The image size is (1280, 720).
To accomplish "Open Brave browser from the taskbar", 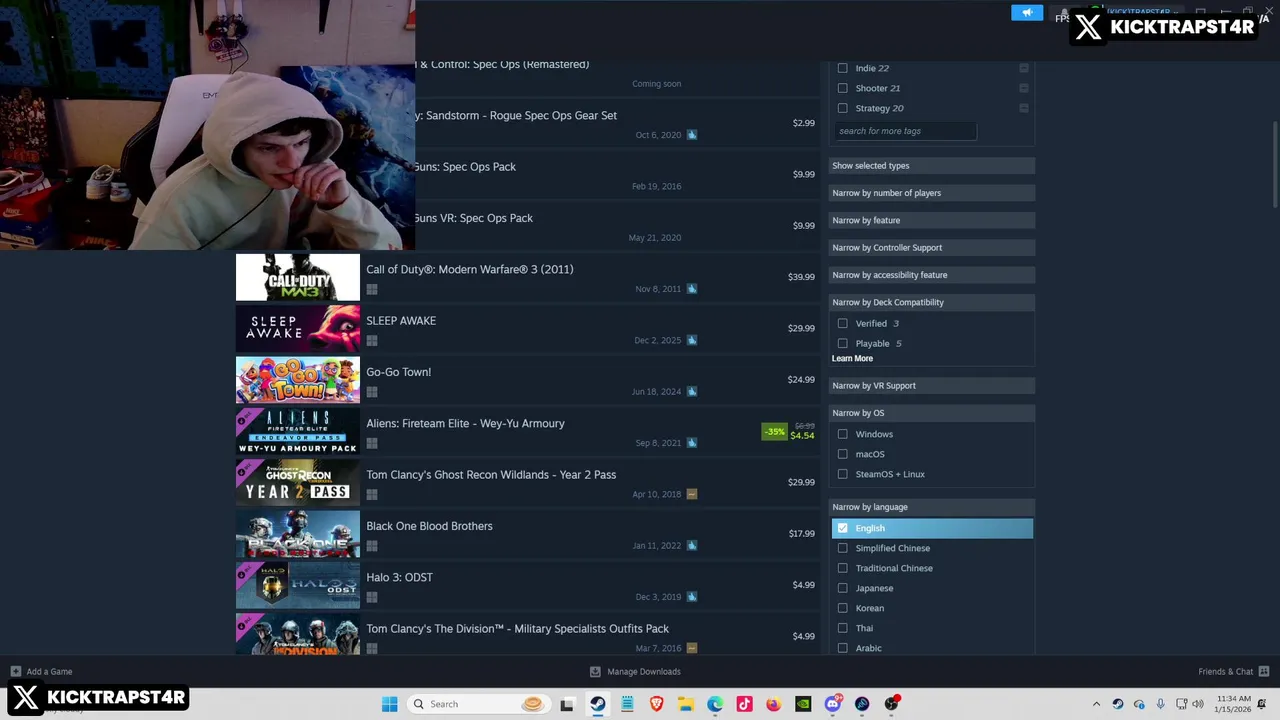I will click(657, 704).
